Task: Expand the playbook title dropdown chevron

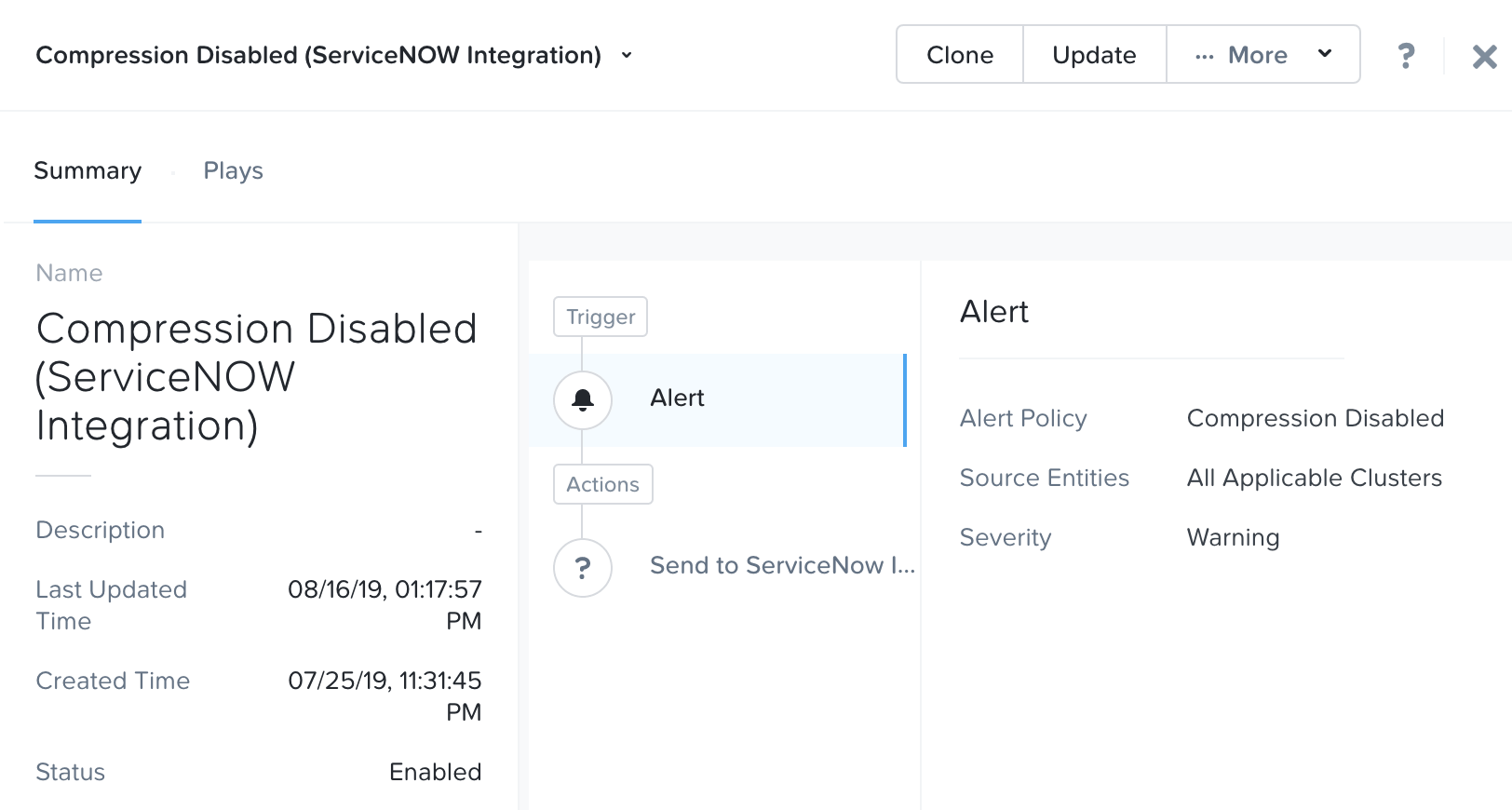Action: click(627, 56)
